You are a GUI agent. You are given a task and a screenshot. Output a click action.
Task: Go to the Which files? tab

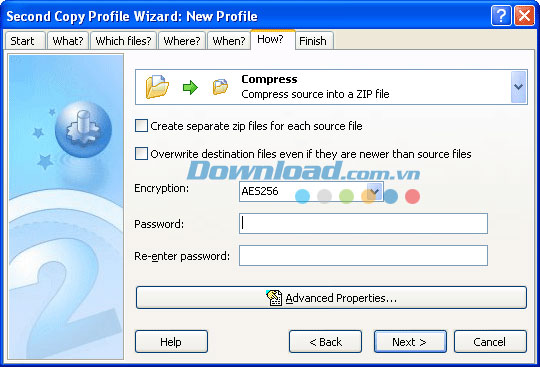123,41
